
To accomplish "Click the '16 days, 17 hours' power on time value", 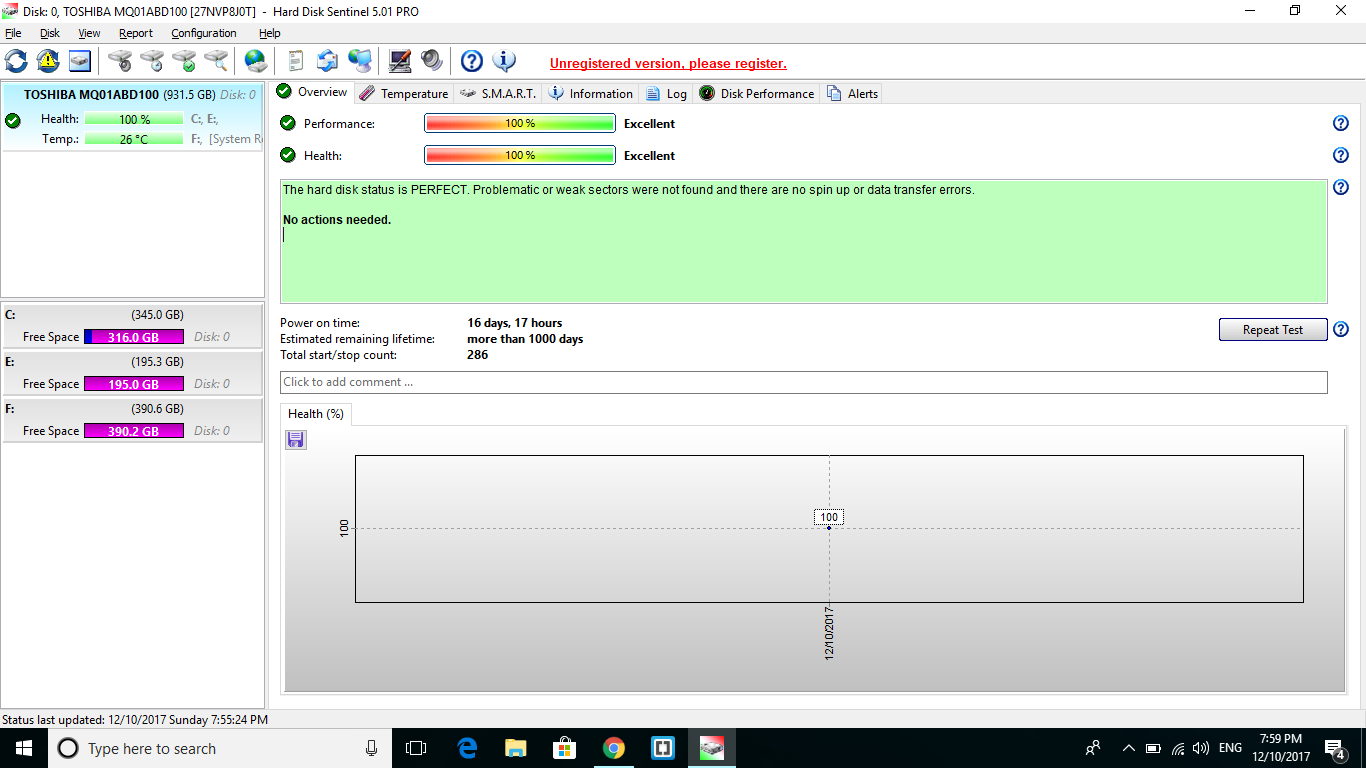I will point(515,323).
